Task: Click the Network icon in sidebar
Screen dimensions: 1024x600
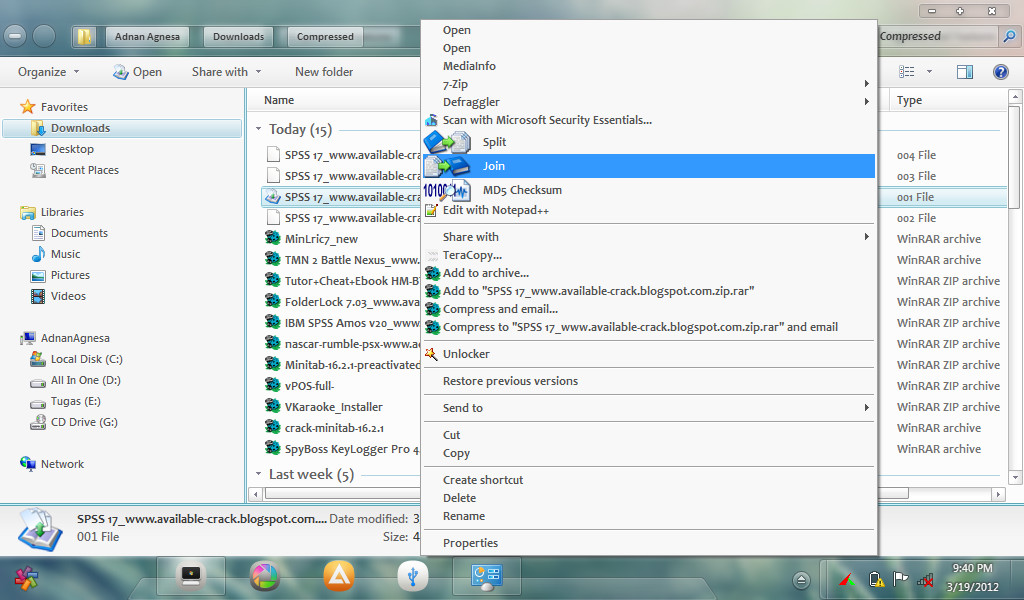Action: point(28,464)
